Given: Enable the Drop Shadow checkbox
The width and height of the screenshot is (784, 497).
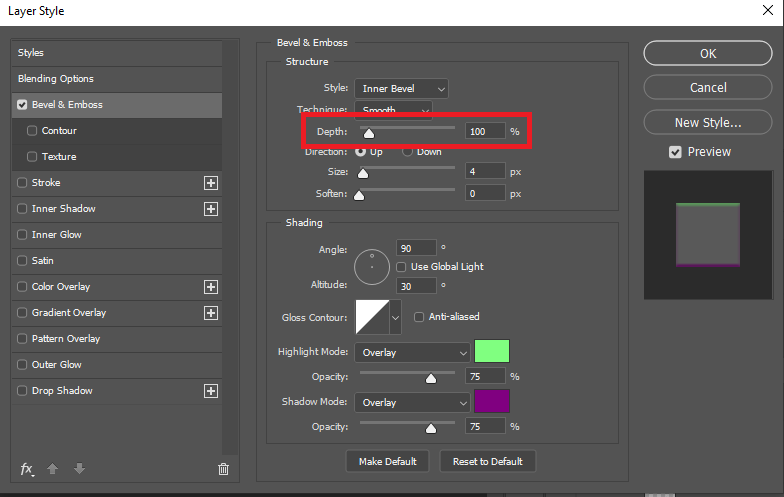Looking at the screenshot, I should [22, 390].
